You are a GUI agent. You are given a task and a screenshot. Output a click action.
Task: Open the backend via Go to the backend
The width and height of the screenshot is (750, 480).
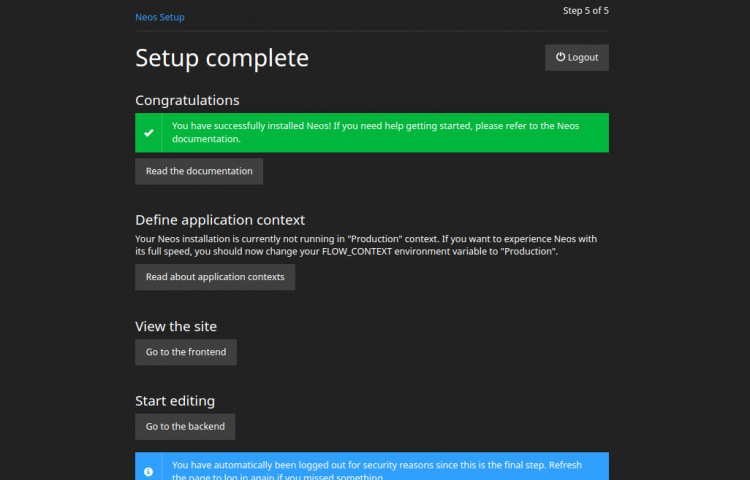(185, 426)
